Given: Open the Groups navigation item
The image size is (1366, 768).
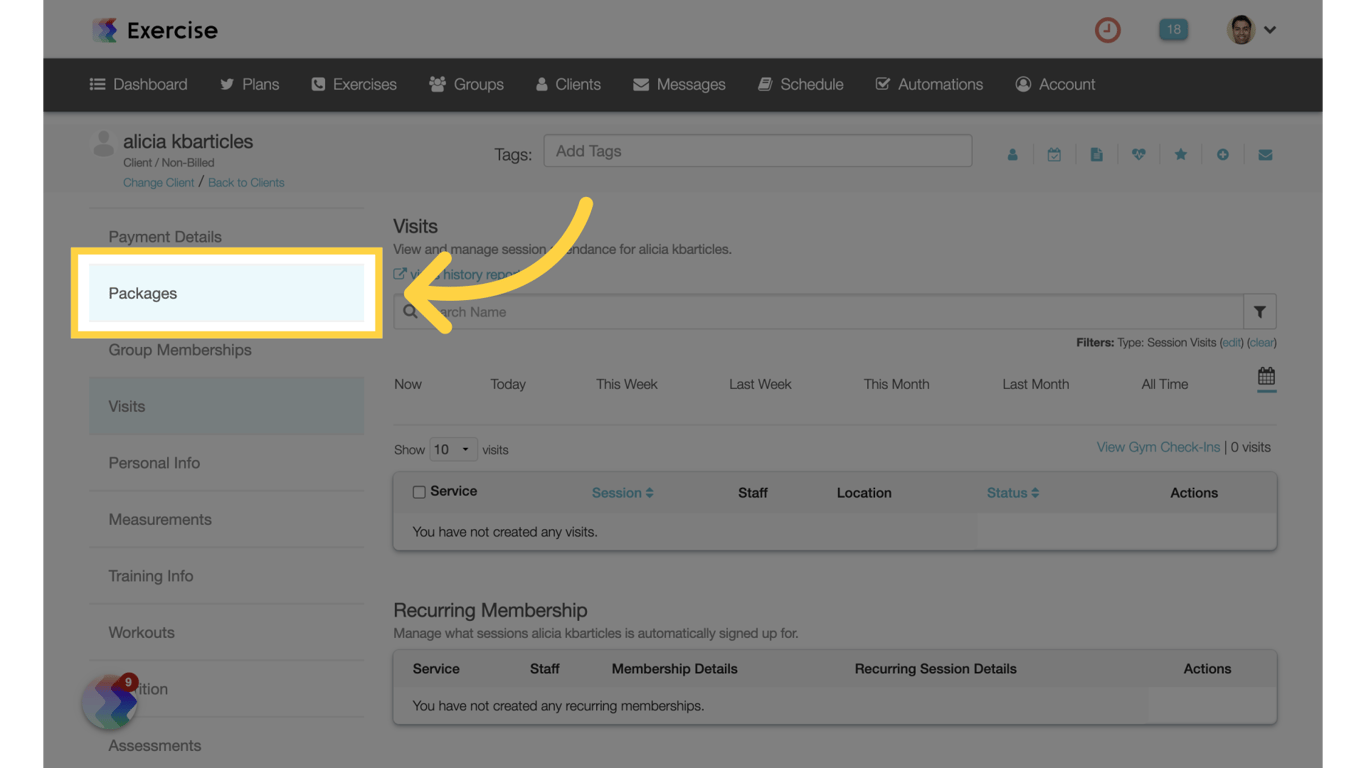Looking at the screenshot, I should [466, 85].
